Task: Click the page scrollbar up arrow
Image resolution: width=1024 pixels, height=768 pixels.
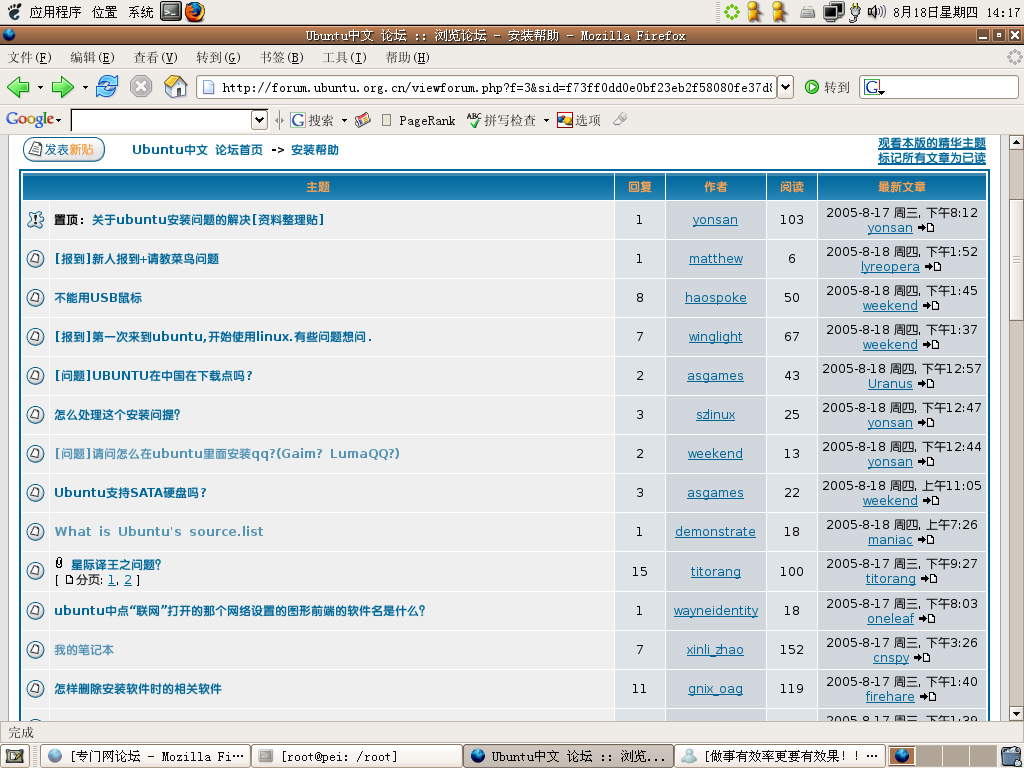Action: (1016, 142)
